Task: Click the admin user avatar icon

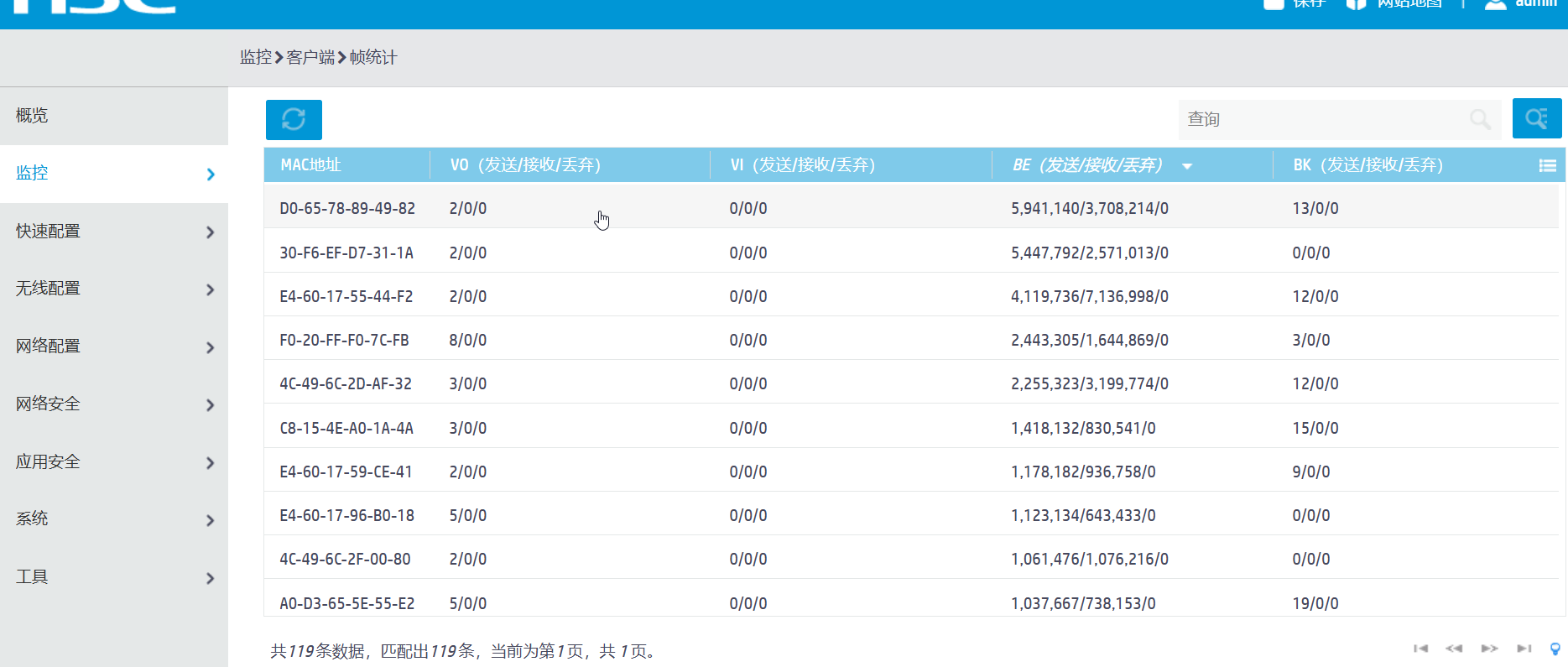Action: point(1495,4)
